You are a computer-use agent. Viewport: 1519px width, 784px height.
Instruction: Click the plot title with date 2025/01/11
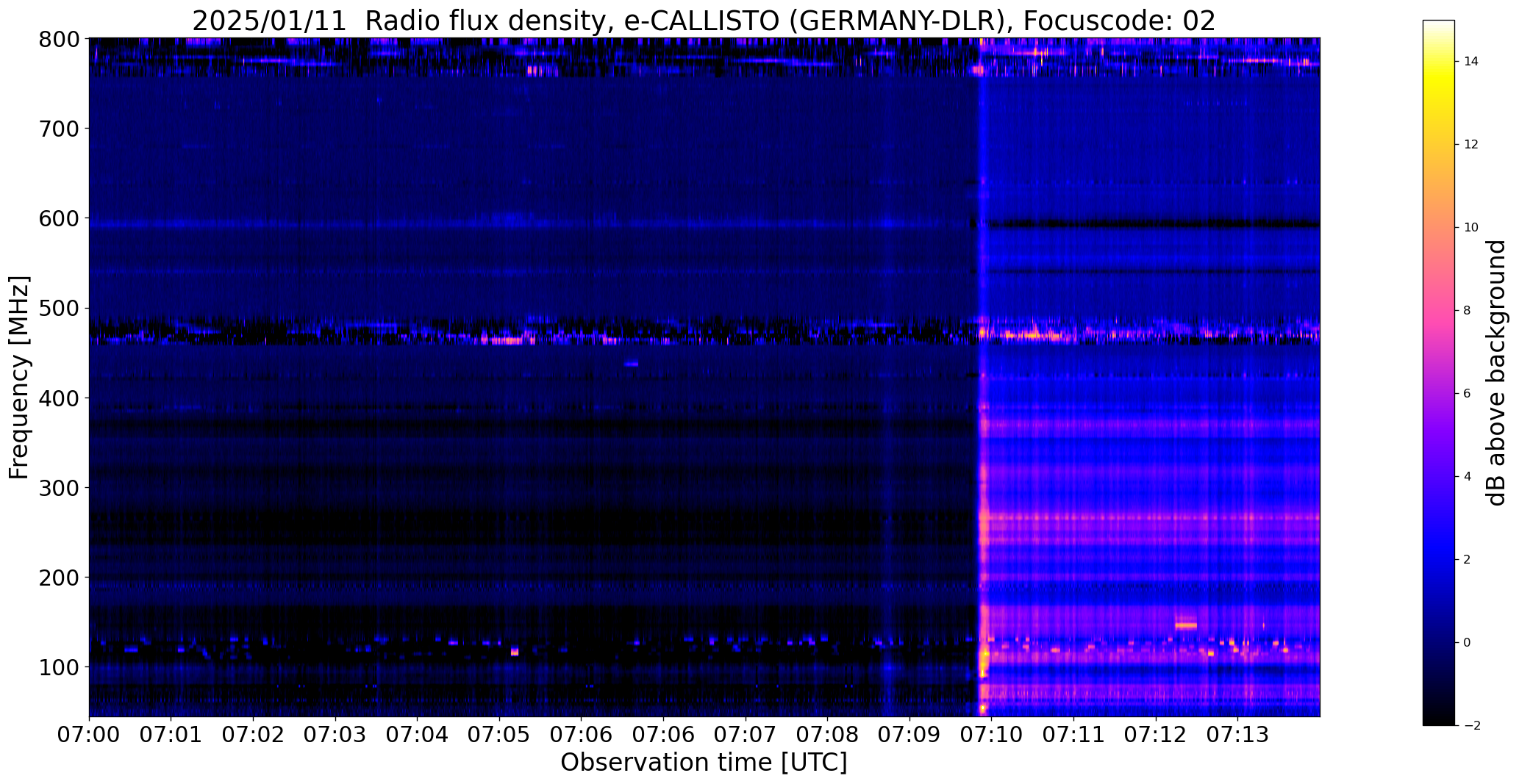[x=704, y=21]
